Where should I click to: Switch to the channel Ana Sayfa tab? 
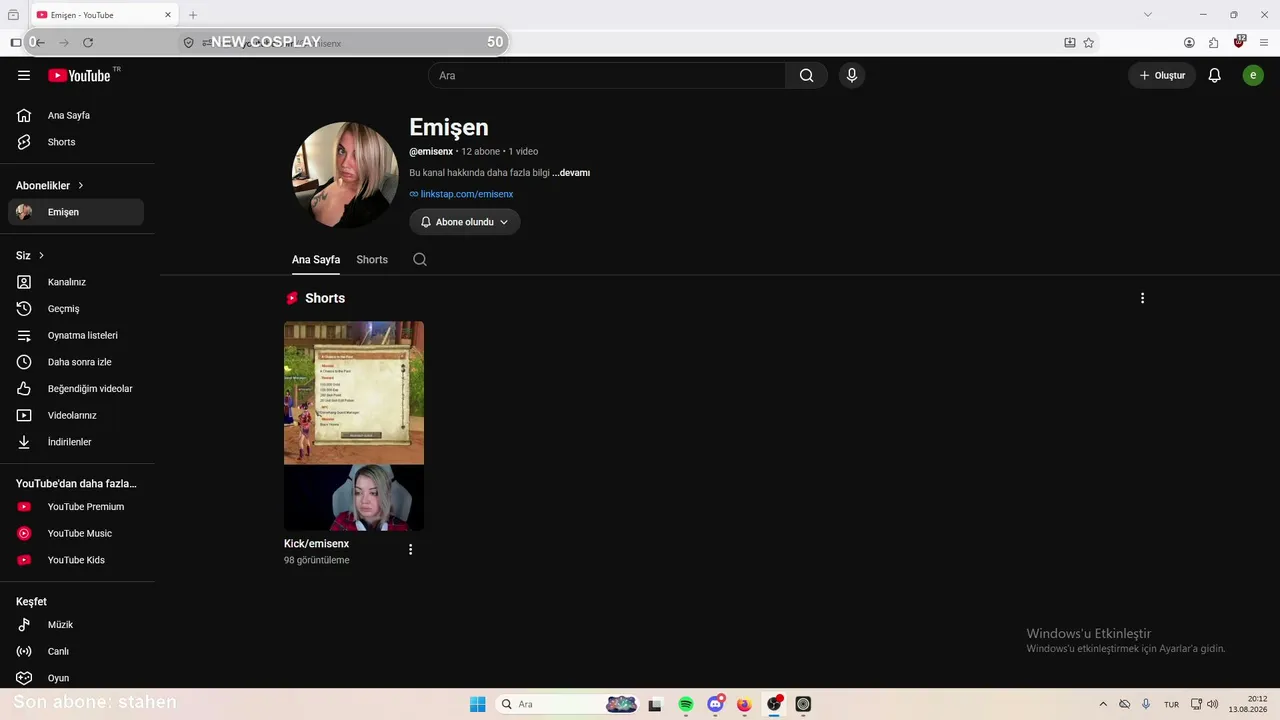tap(316, 260)
